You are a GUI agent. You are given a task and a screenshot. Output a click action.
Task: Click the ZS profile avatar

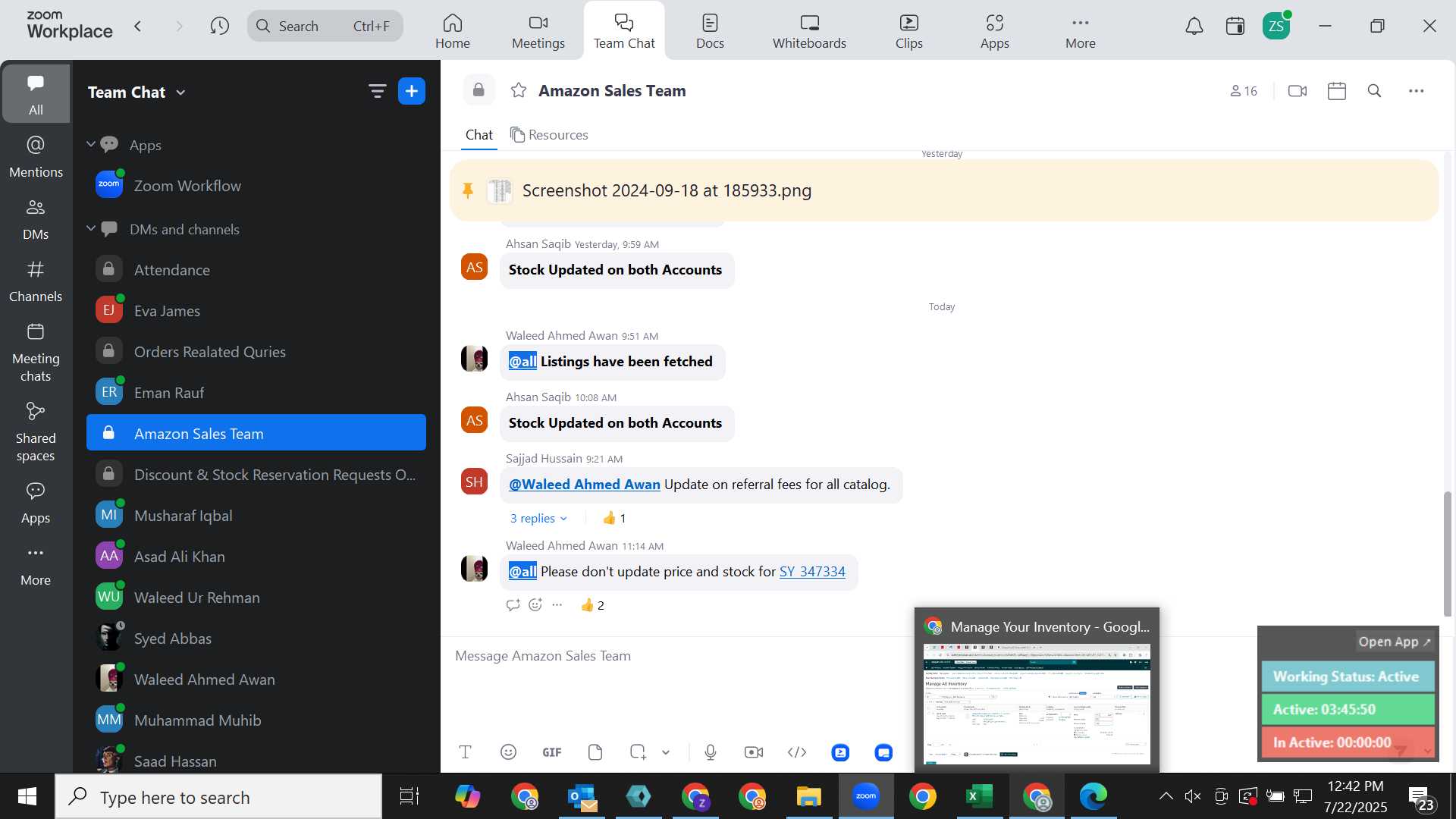tap(1276, 27)
